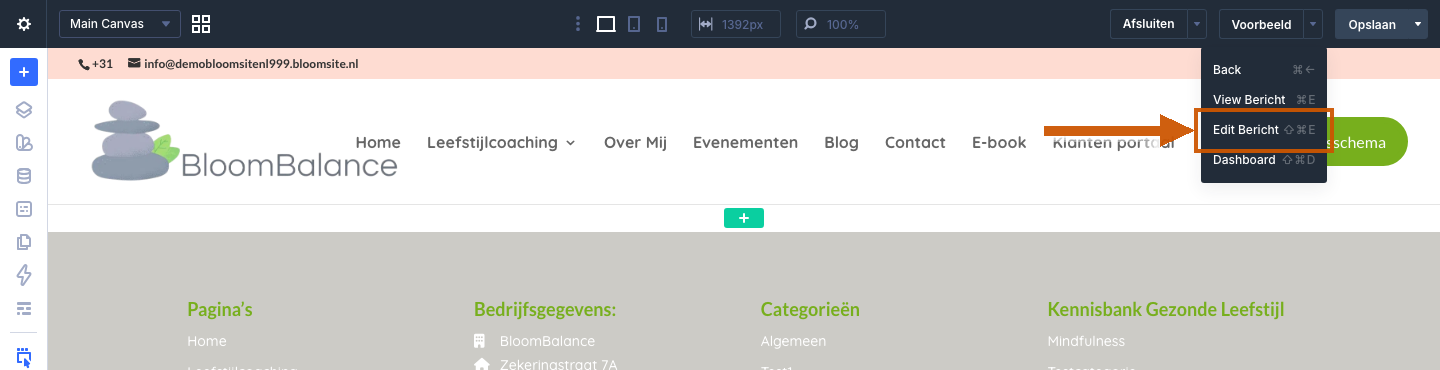Switch to tablet viewport preview
1440x370 pixels.
(634, 24)
